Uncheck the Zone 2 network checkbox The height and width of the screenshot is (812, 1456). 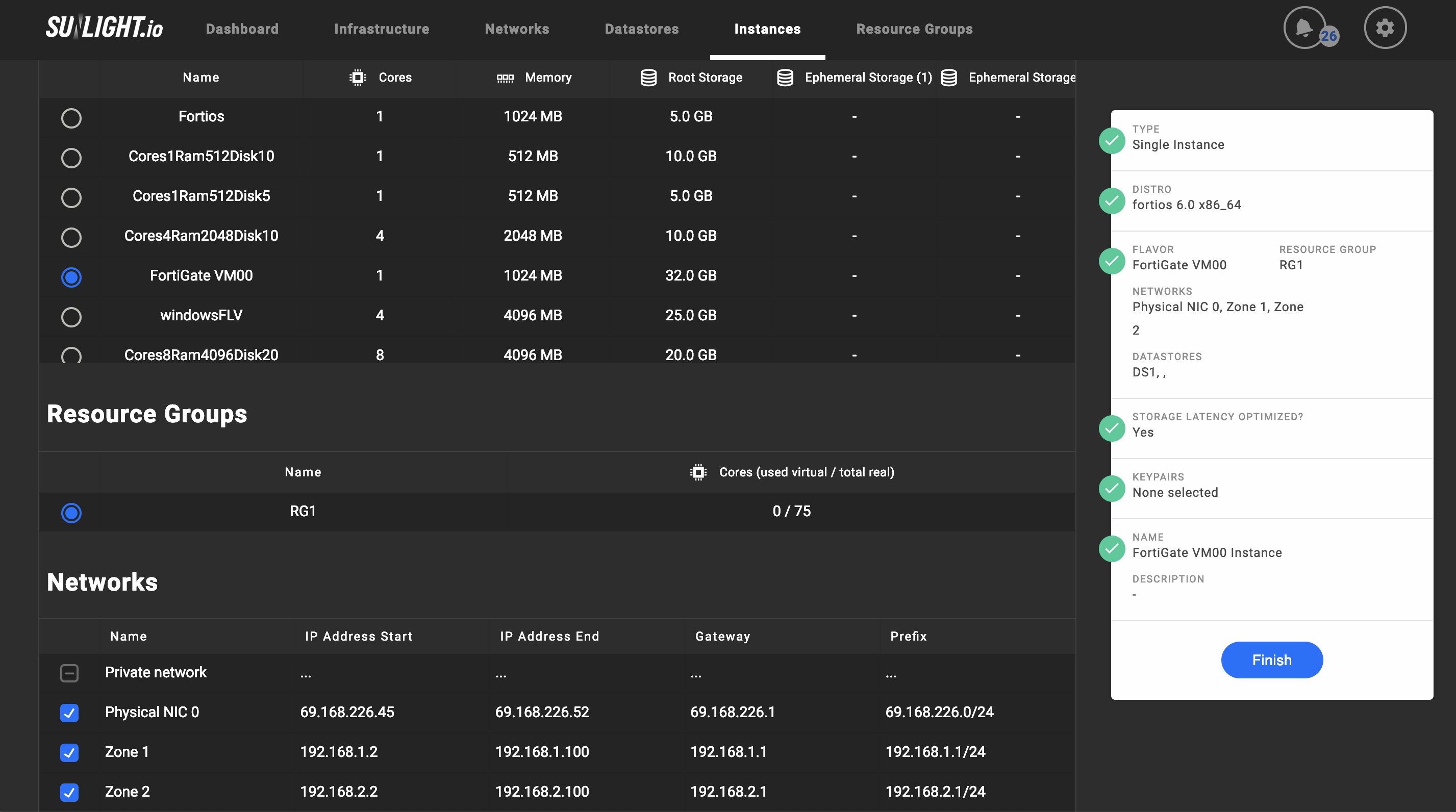(69, 792)
